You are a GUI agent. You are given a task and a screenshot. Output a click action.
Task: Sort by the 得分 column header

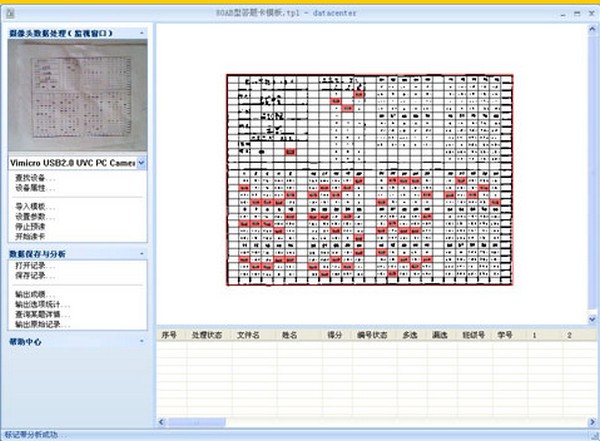334,335
